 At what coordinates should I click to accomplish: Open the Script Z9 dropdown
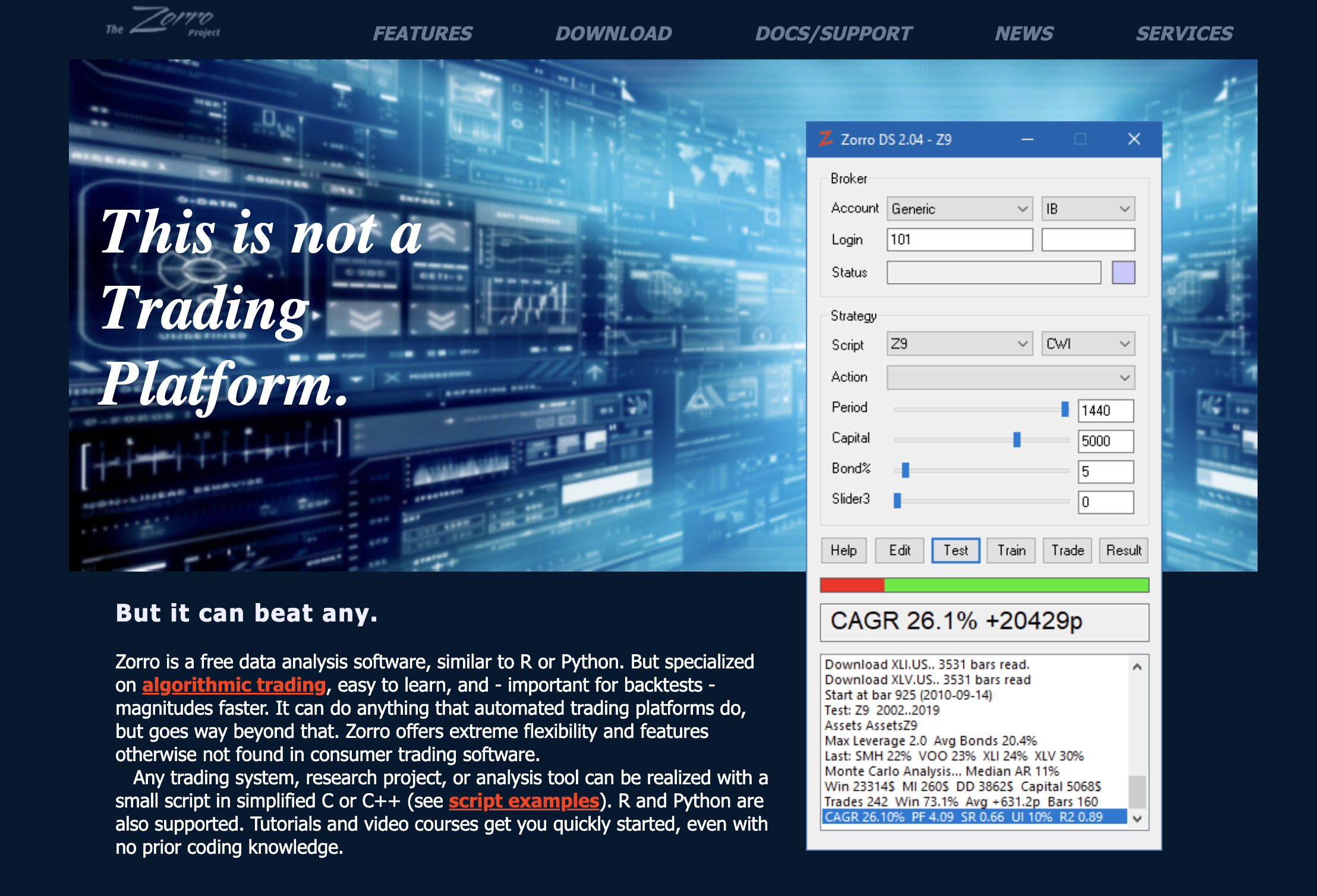point(959,344)
